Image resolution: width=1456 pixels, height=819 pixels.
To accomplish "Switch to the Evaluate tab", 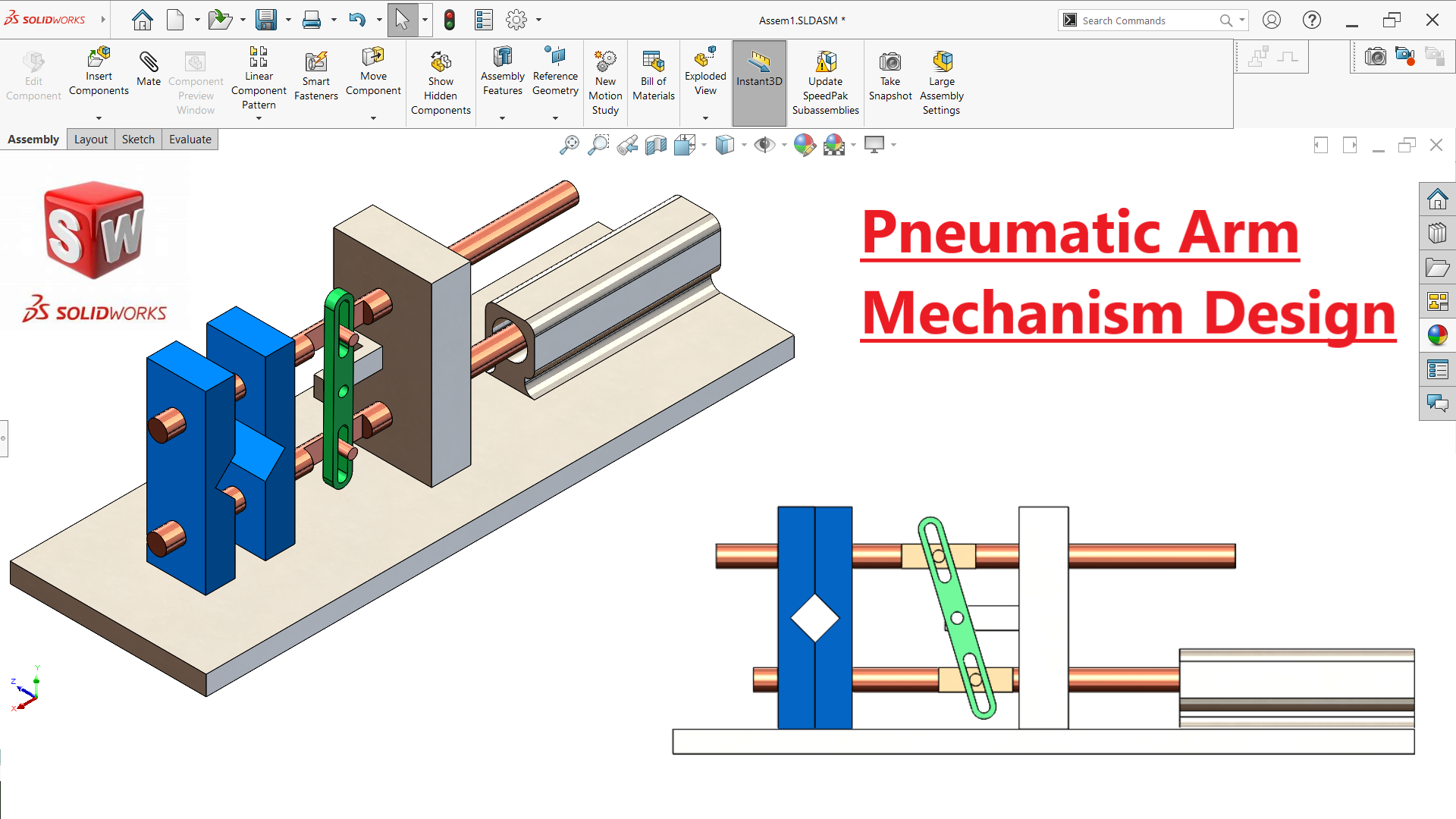I will 190,140.
